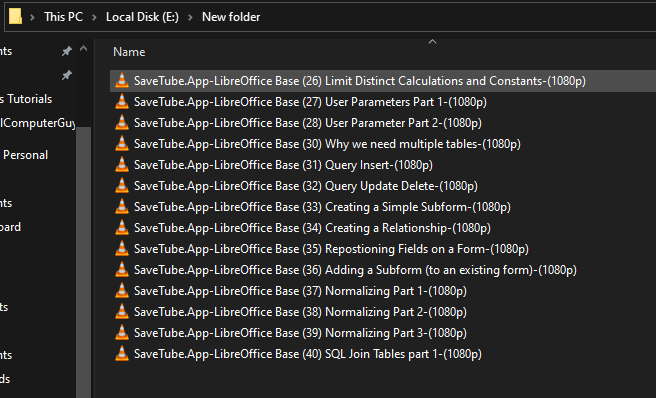Image resolution: width=656 pixels, height=398 pixels.
Task: Click VLC icon of Base (37) Normalizing Part 1
Action: point(122,290)
